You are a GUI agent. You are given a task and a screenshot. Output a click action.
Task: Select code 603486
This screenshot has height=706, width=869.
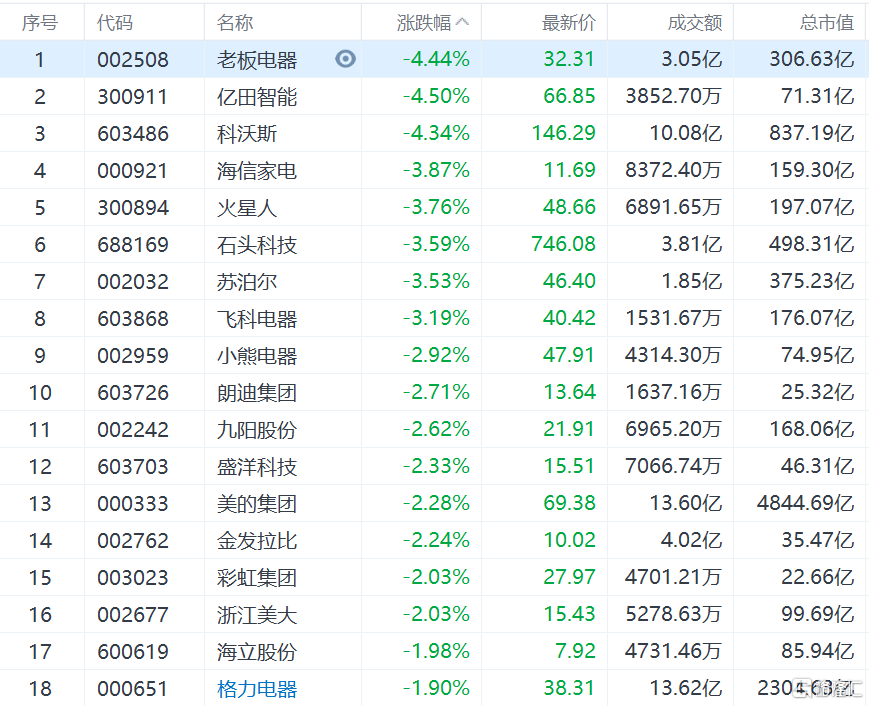point(133,134)
